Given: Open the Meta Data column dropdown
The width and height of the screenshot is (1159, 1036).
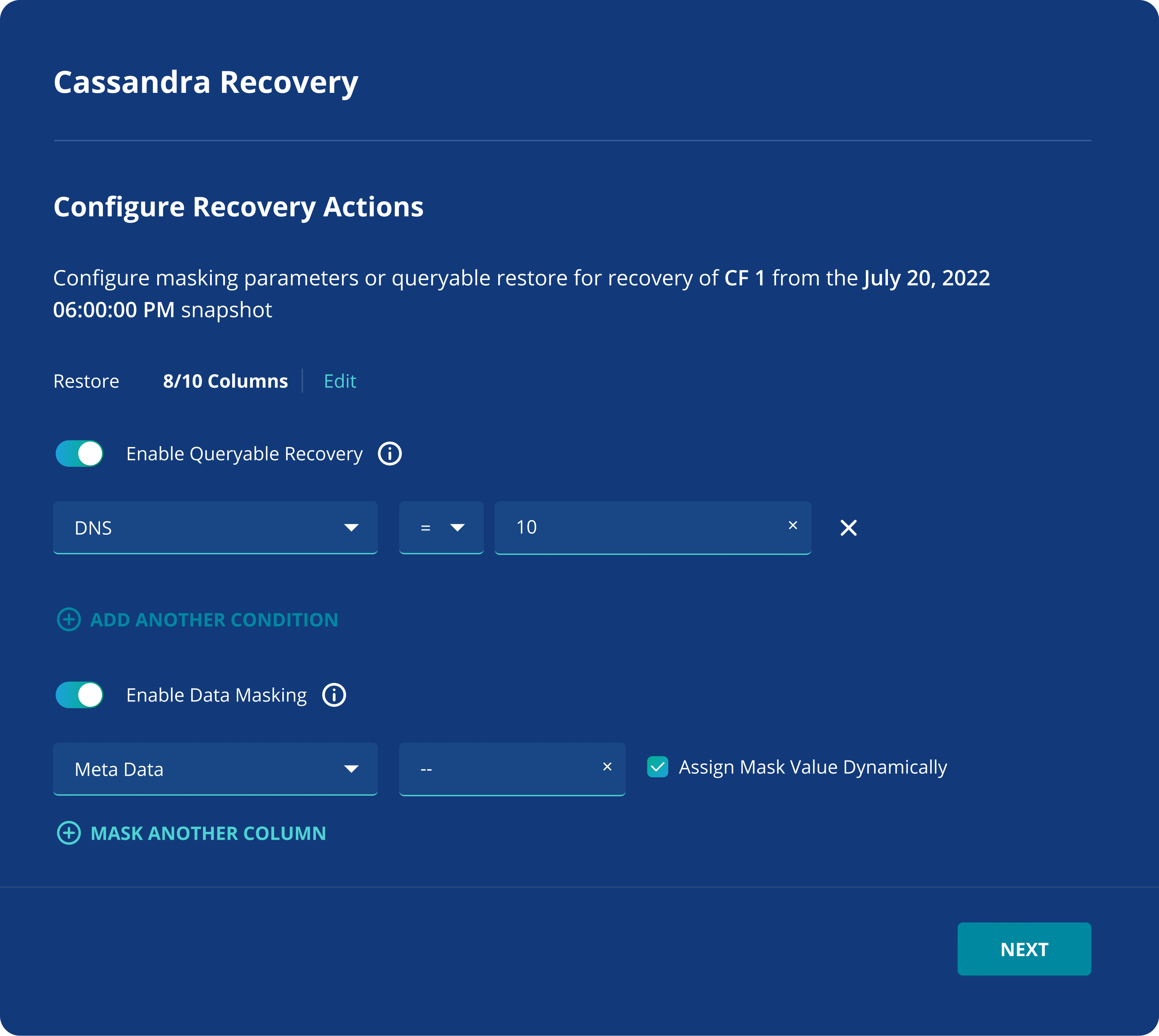Looking at the screenshot, I should [x=215, y=769].
